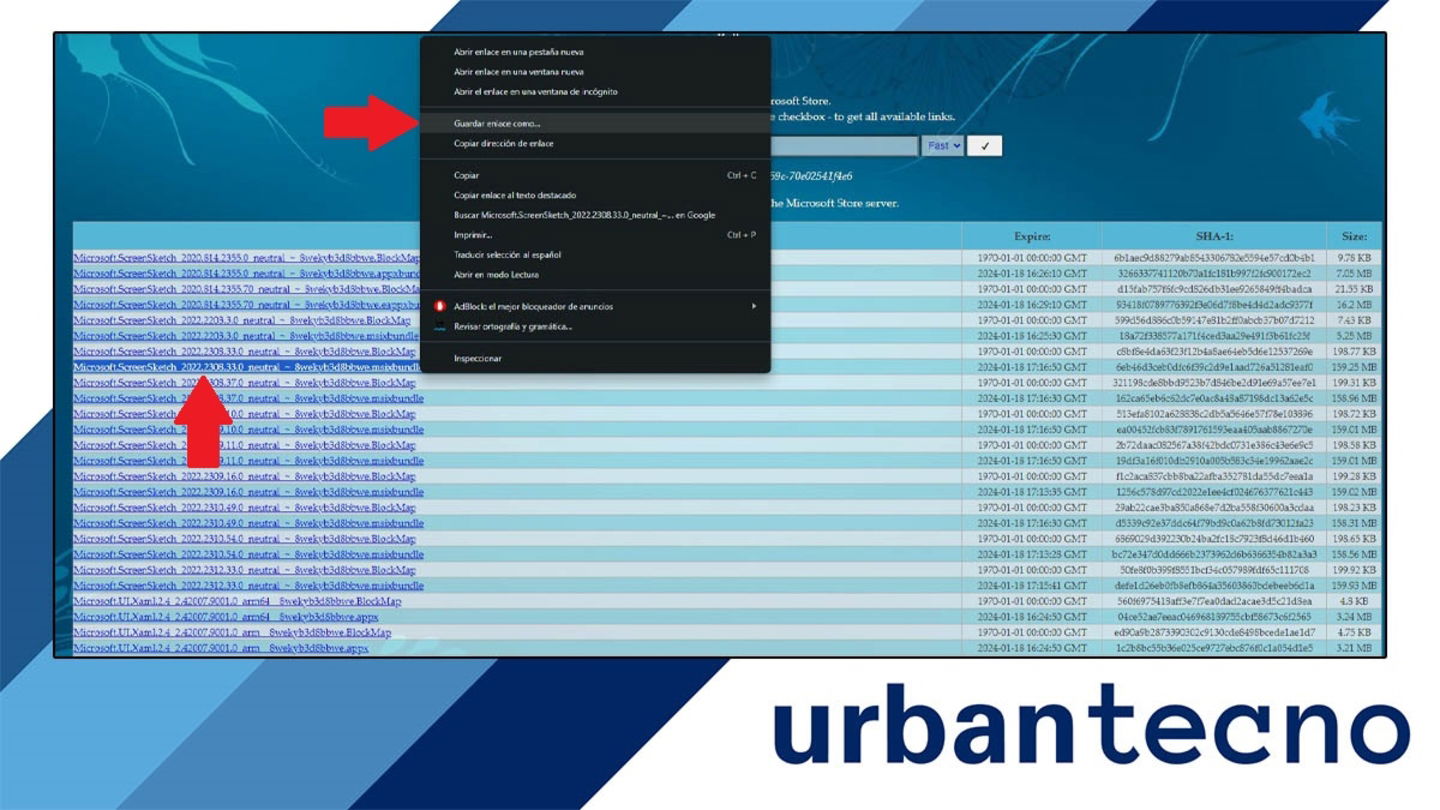Screen dimensions: 1440x810
Task: Choose 'Copiar dirección de enlace'
Action: point(504,144)
